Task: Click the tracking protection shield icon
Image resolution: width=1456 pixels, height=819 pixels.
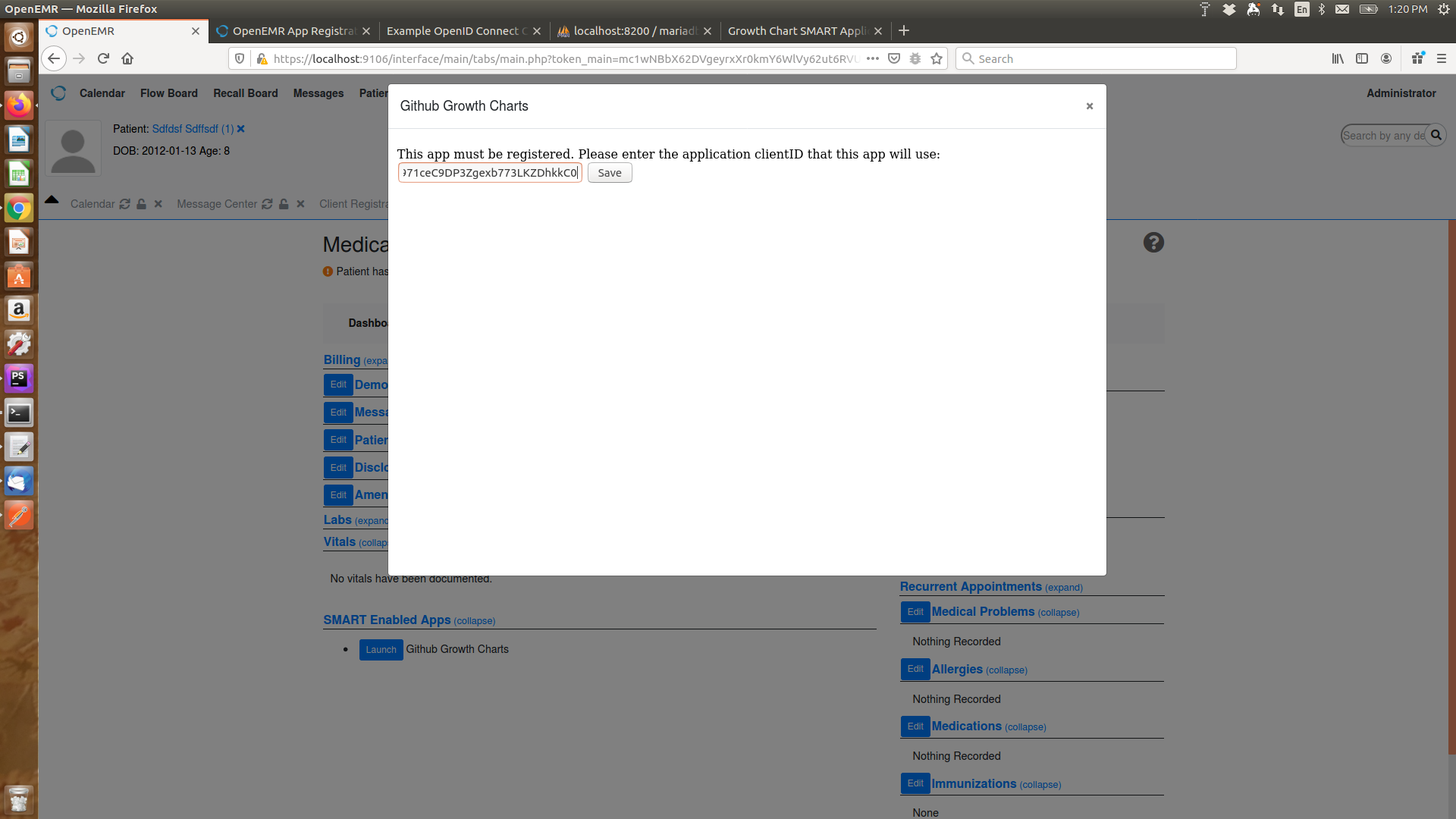Action: point(240,58)
